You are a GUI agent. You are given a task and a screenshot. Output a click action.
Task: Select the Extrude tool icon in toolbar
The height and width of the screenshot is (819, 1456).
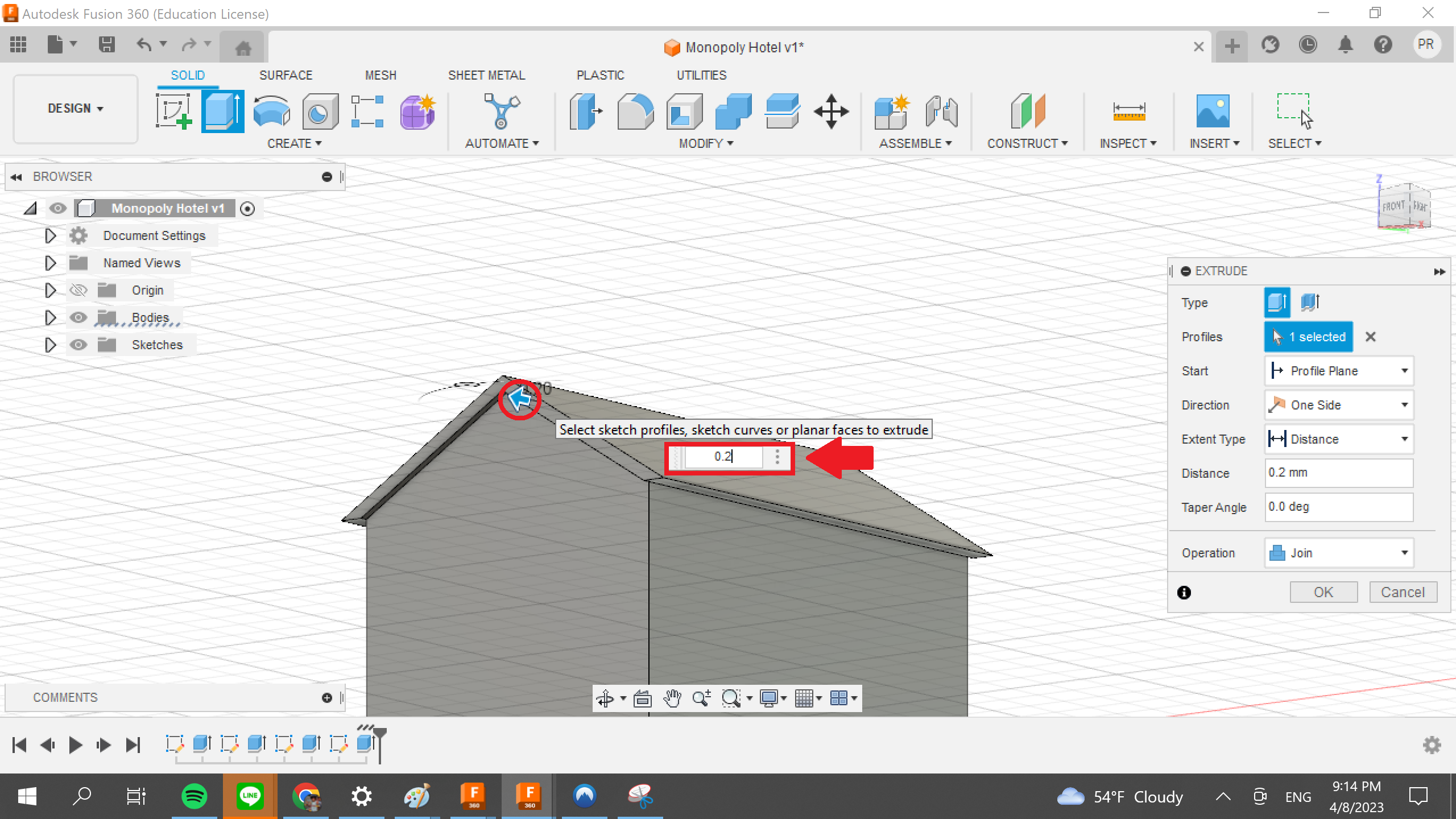click(224, 111)
